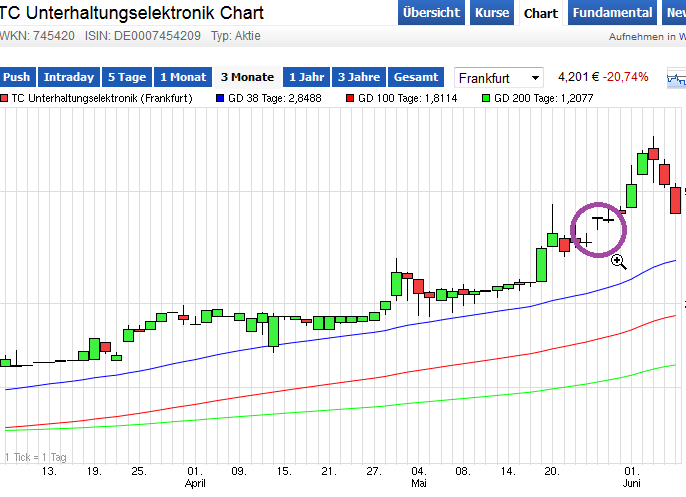The image size is (686, 497).
Task: Click the 01. Juni axis label
Action: click(632, 477)
